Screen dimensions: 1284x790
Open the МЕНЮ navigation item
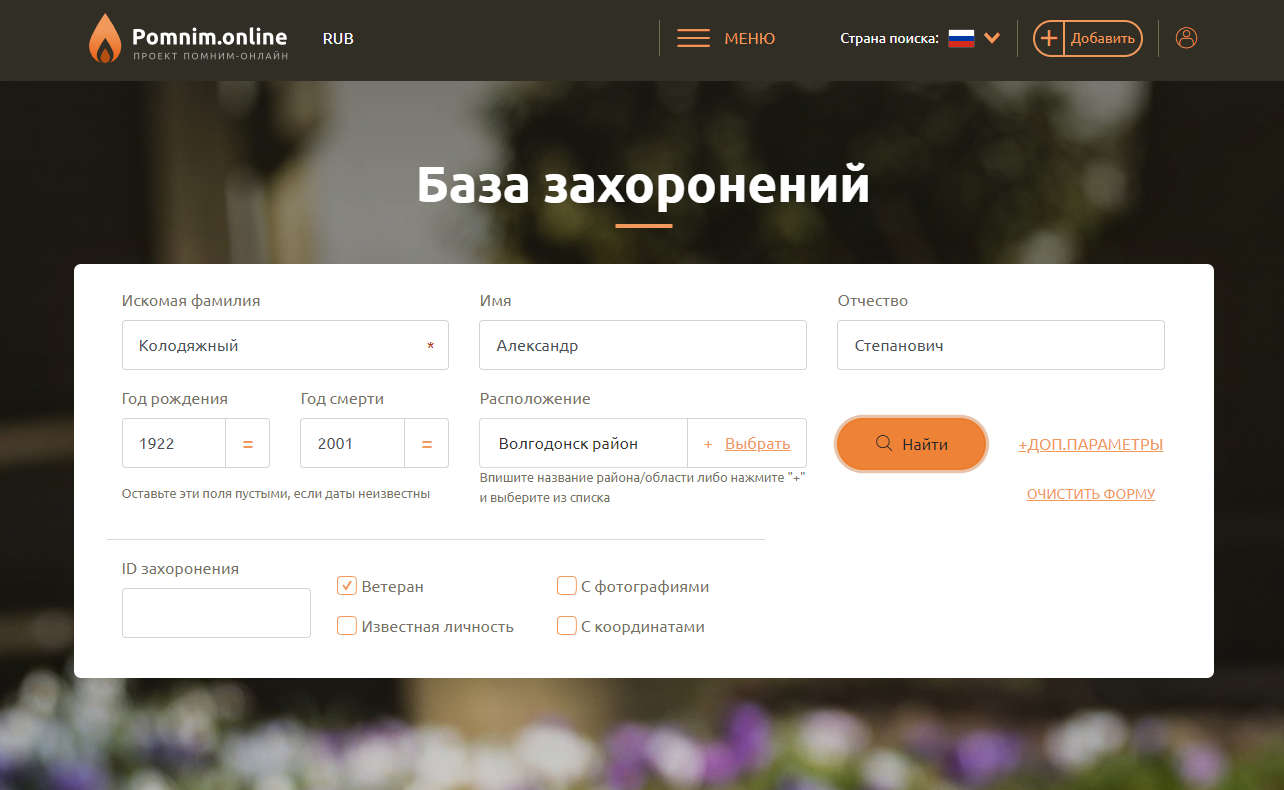pyautogui.click(x=749, y=39)
